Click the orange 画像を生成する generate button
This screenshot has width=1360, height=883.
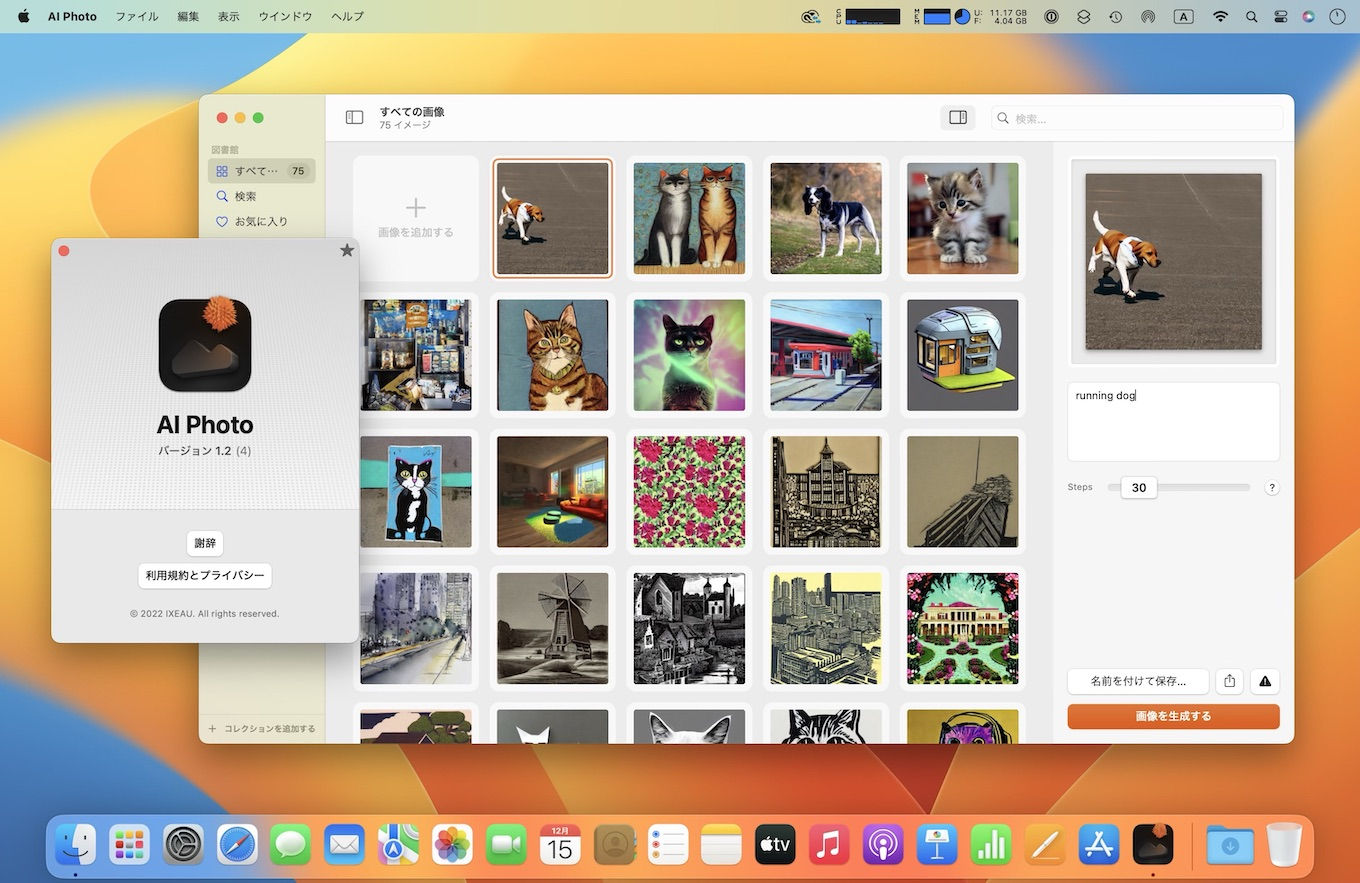coord(1173,716)
